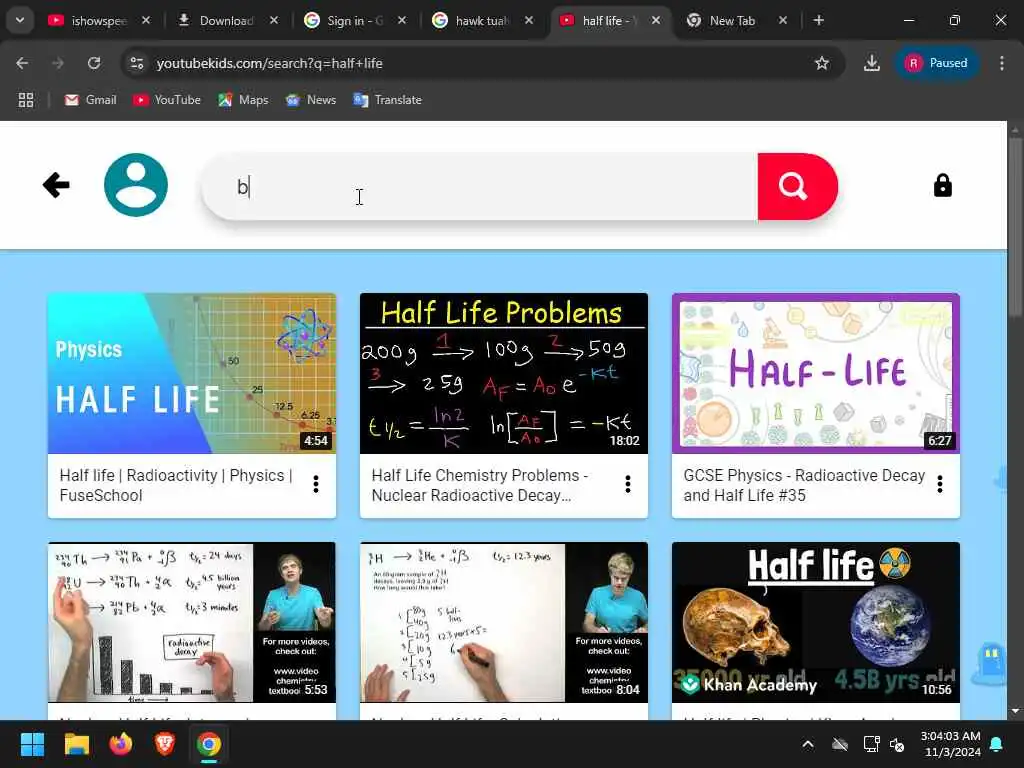1024x768 pixels.
Task: Open the Chrome three-dot menu
Action: click(x=1002, y=63)
